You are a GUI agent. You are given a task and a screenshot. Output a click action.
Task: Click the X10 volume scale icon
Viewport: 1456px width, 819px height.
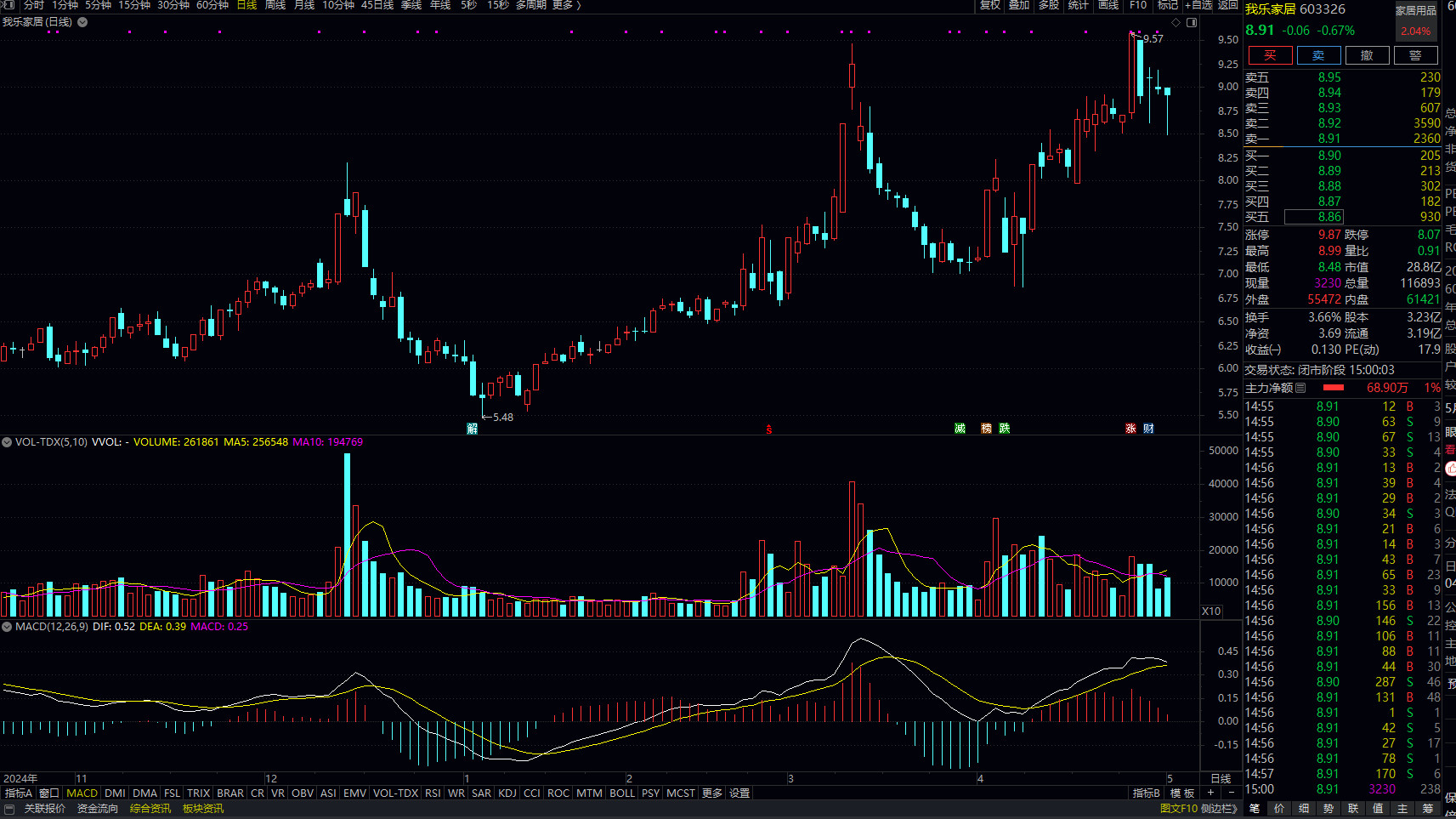tap(1211, 611)
